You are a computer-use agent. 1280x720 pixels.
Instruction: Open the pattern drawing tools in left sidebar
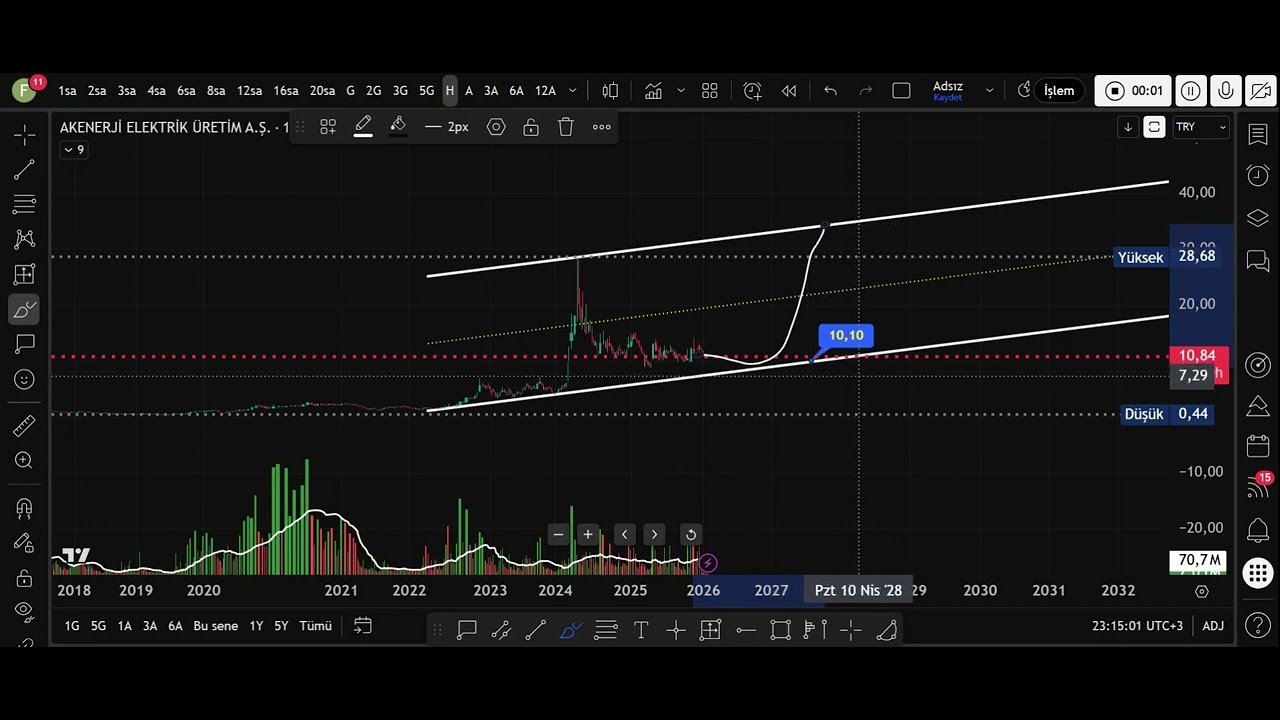[24, 239]
